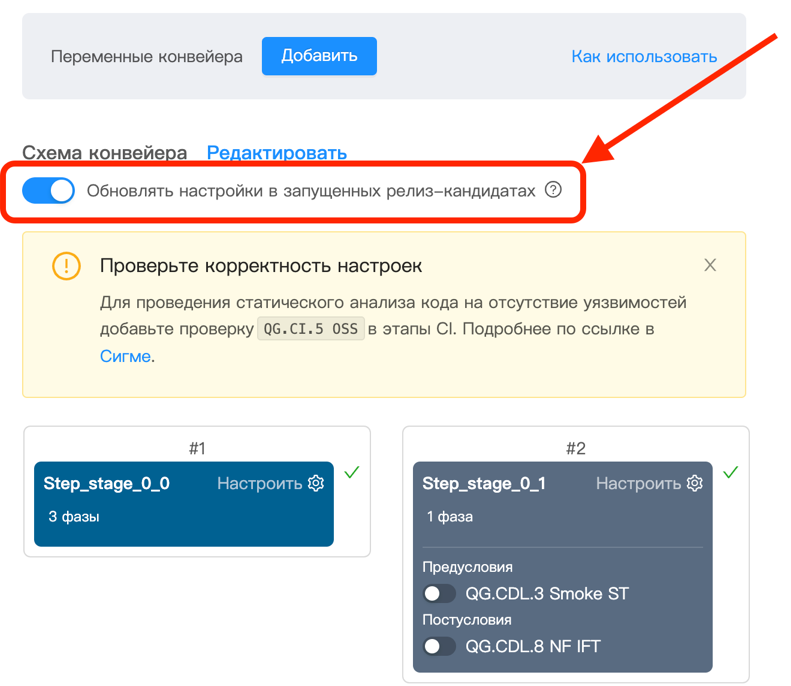The image size is (791, 686).
Task: Click the QG.CI.5 OSS code tag
Action: [311, 329]
